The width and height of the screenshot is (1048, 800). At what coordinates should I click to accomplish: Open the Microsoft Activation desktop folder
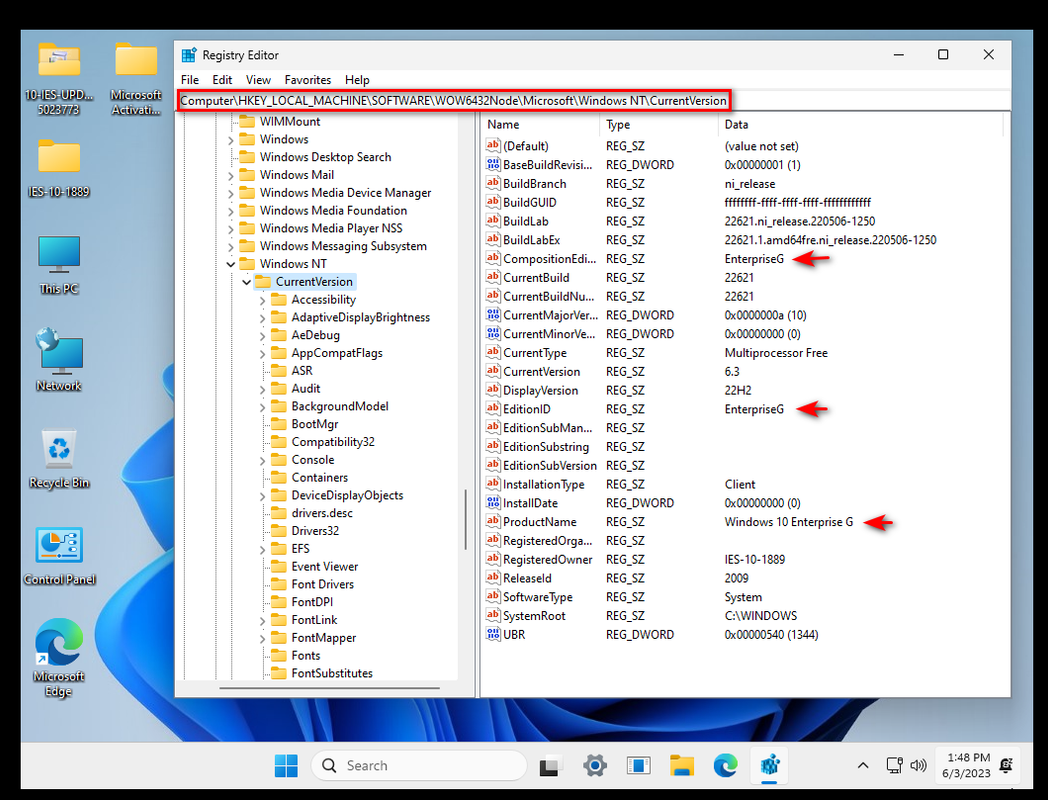tap(136, 79)
